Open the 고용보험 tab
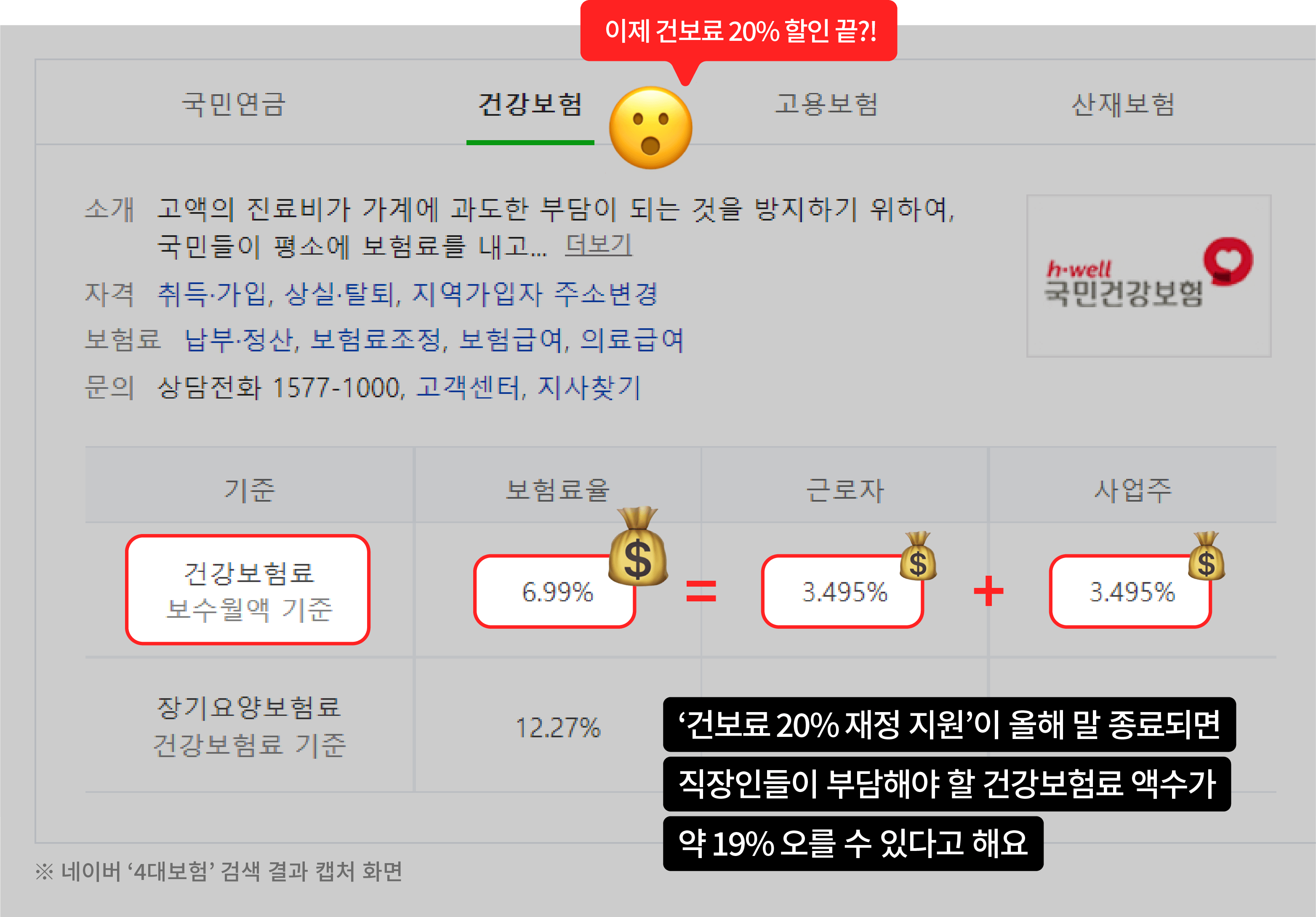Viewport: 1316px width, 917px height. 826,104
